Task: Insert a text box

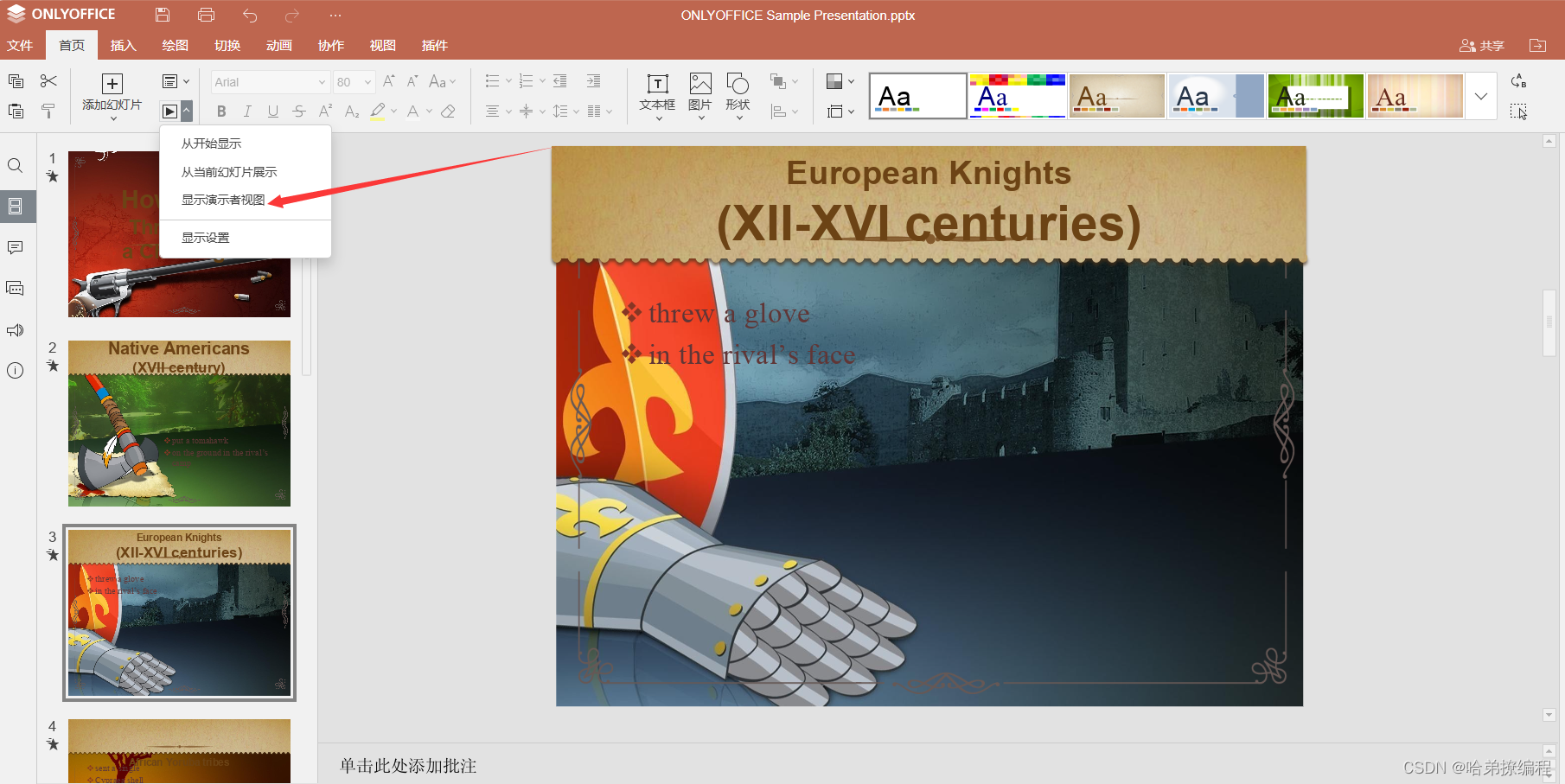Action: 657,93
